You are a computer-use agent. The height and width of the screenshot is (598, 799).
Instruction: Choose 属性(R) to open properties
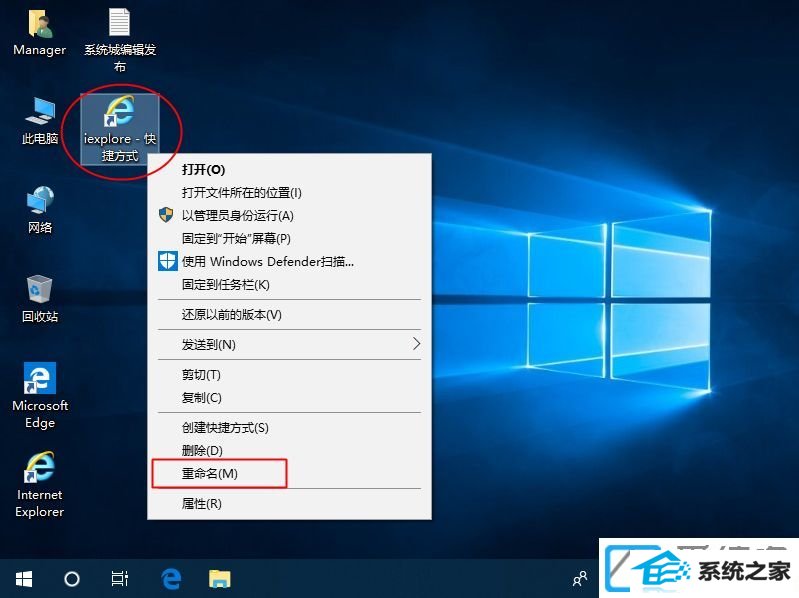(289, 504)
